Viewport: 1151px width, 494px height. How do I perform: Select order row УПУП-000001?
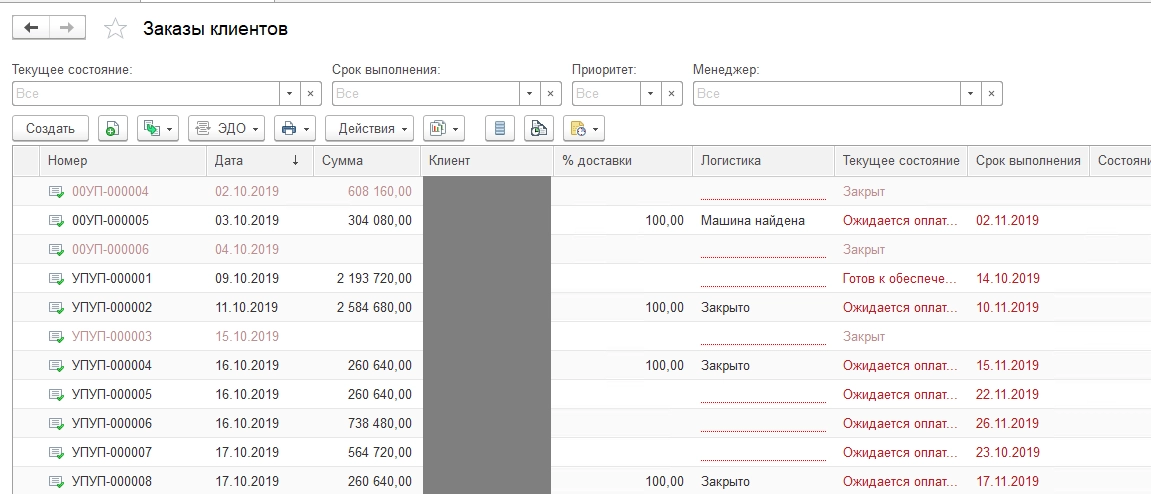[112, 279]
